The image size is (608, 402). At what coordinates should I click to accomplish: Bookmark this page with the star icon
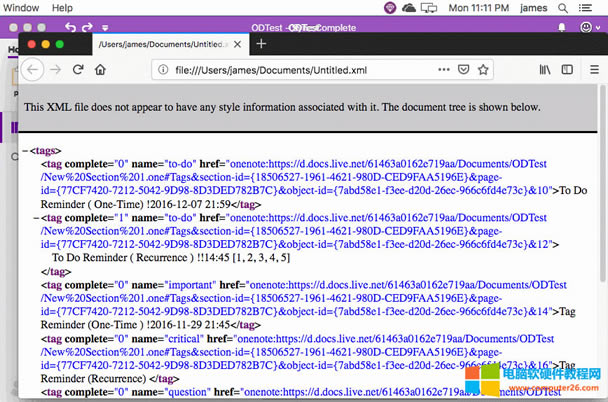click(483, 69)
